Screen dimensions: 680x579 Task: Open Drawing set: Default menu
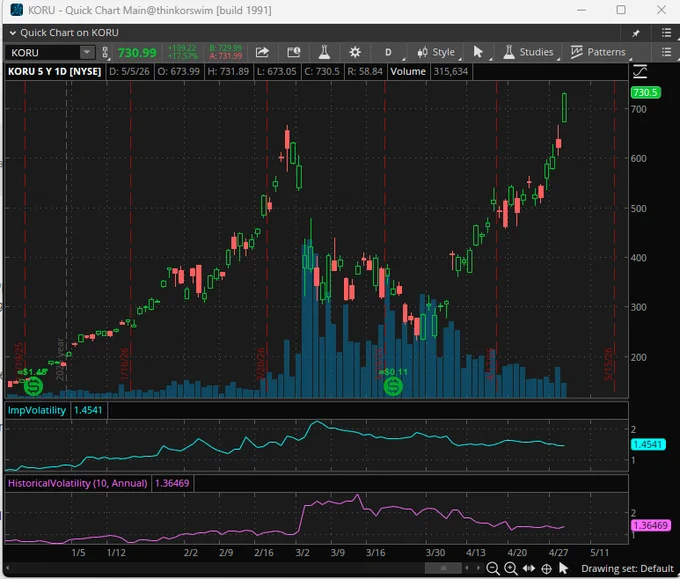tap(627, 569)
